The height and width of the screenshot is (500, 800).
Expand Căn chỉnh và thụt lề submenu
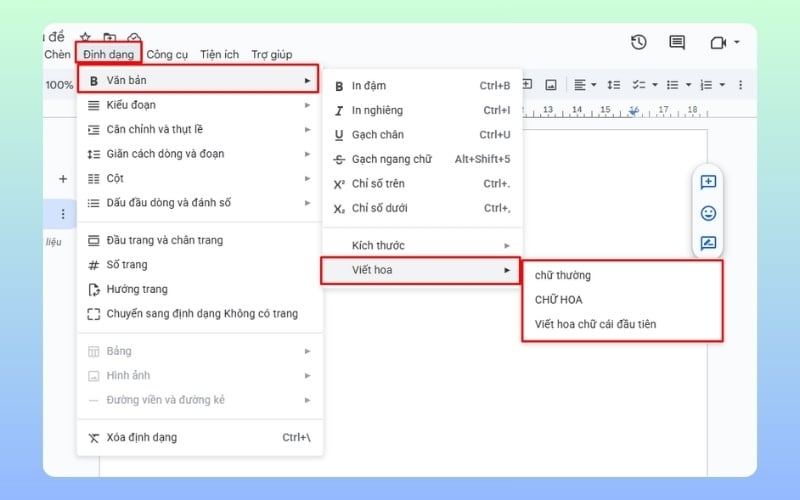pos(199,130)
